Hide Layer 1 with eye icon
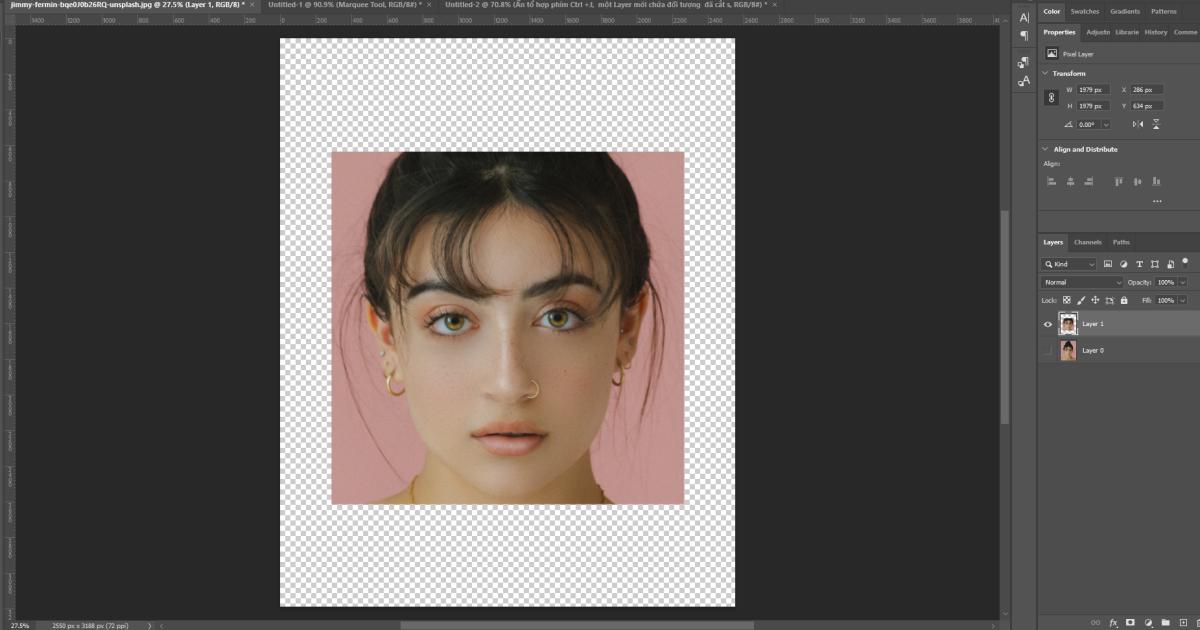1200x630 pixels. 1048,324
